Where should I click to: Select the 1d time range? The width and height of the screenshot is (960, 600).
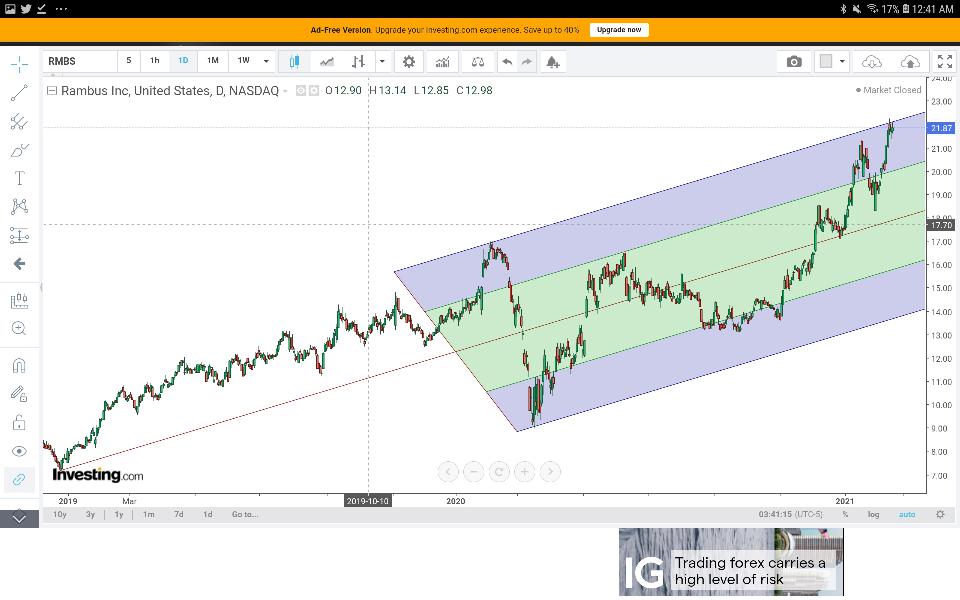point(208,514)
